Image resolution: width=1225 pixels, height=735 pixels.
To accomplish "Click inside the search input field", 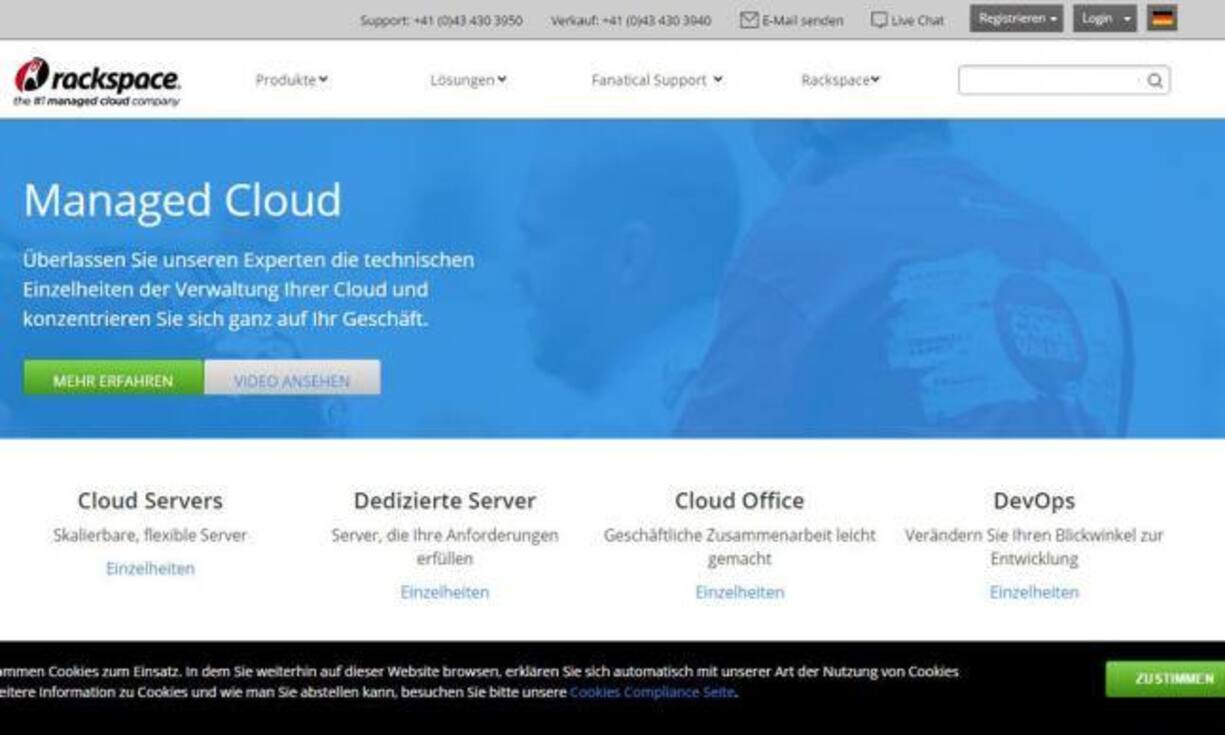I will click(1050, 78).
